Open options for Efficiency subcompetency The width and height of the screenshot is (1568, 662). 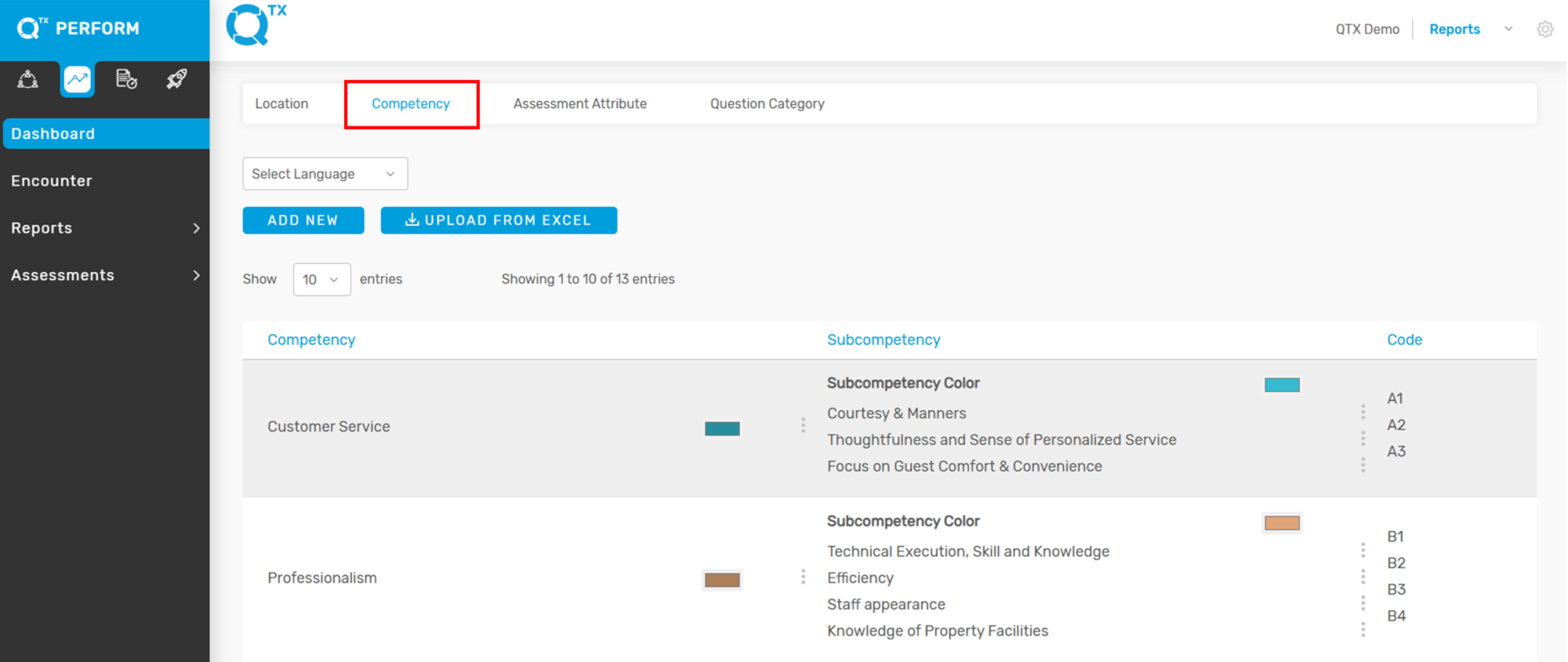[x=1363, y=577]
